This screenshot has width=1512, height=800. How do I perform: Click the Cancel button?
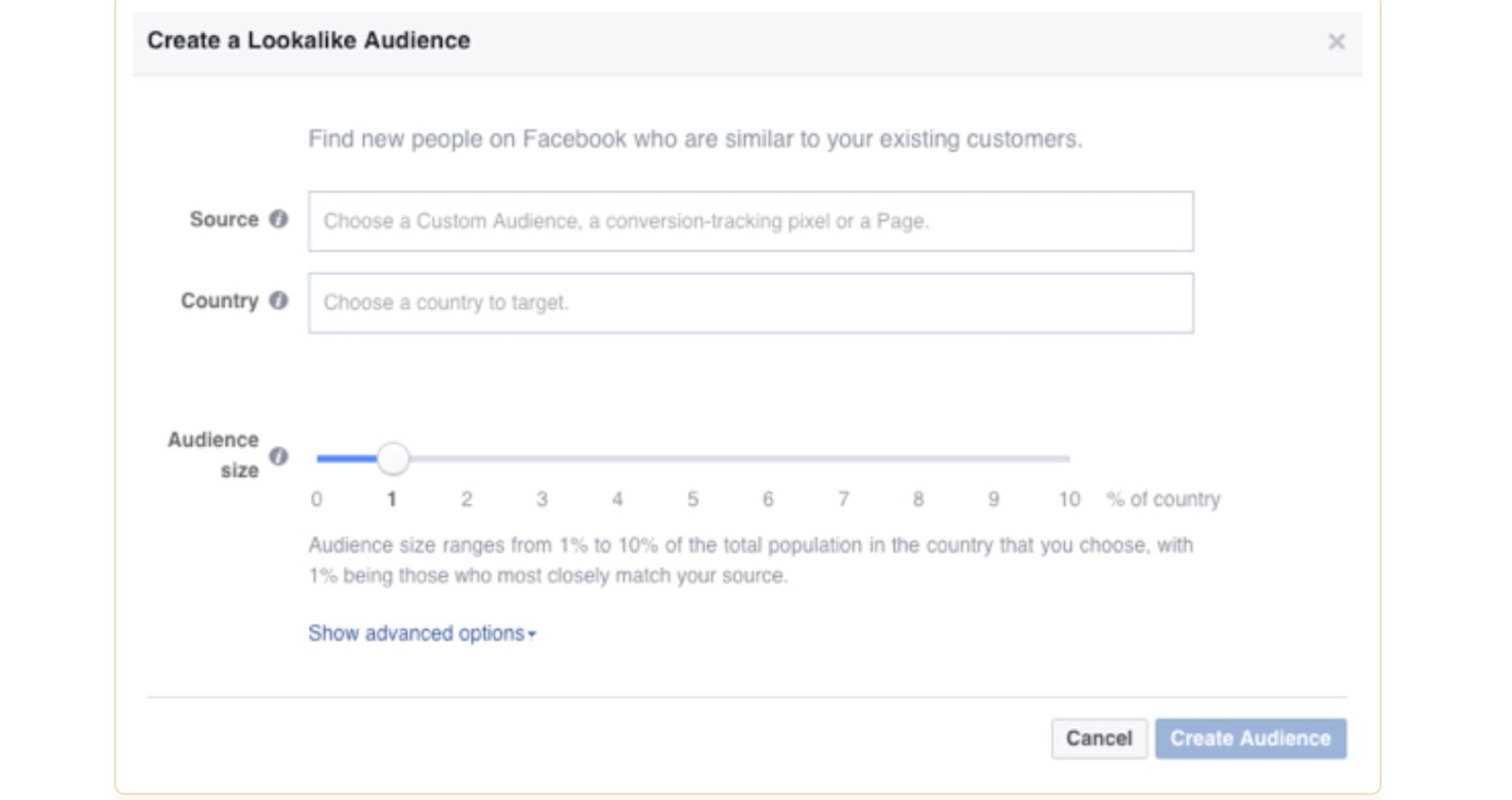click(1099, 739)
